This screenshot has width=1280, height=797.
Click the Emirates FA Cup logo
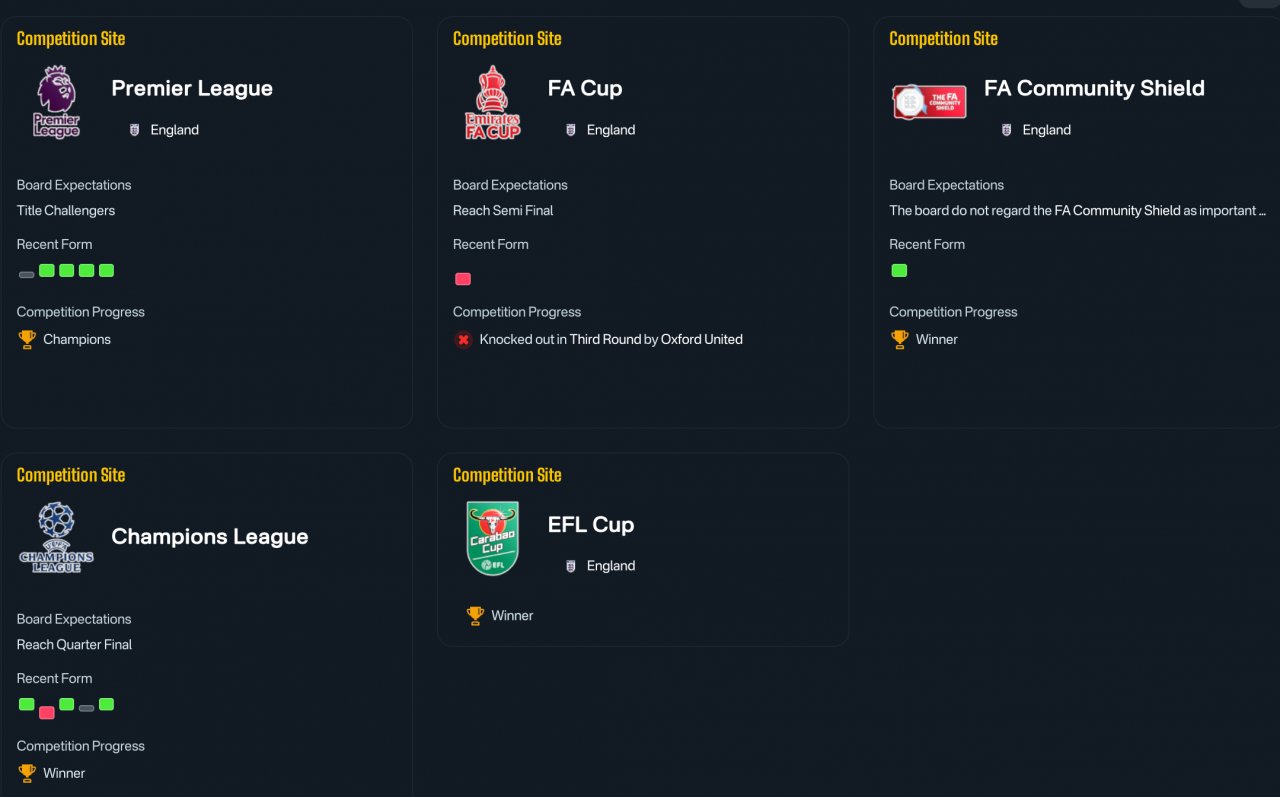point(493,102)
